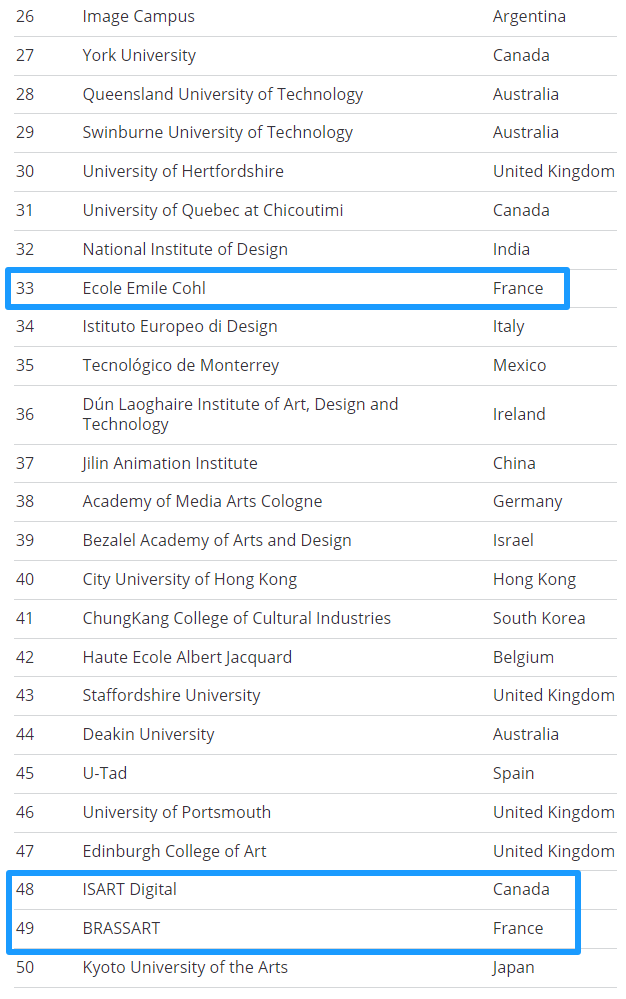
Task: Click Ireland in the country column
Action: coord(519,414)
